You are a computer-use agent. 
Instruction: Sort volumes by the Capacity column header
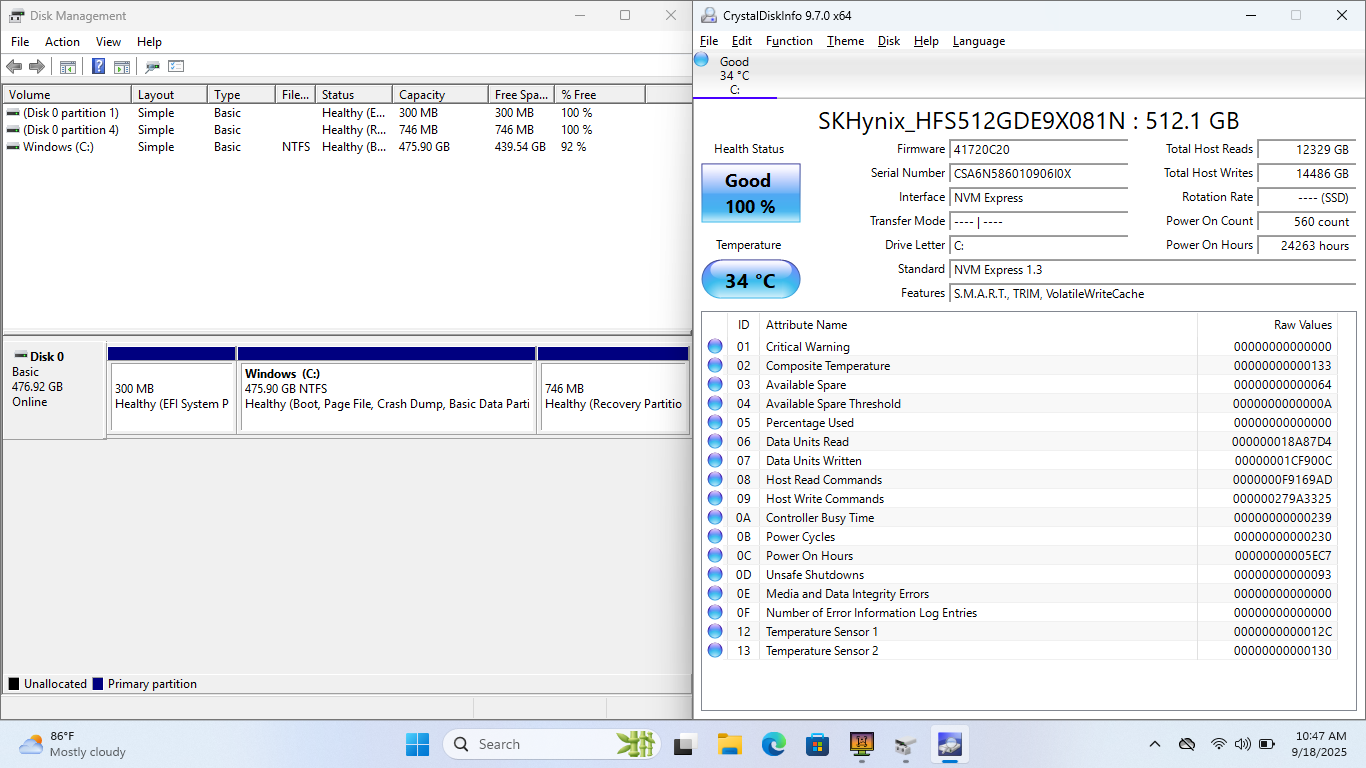(440, 95)
